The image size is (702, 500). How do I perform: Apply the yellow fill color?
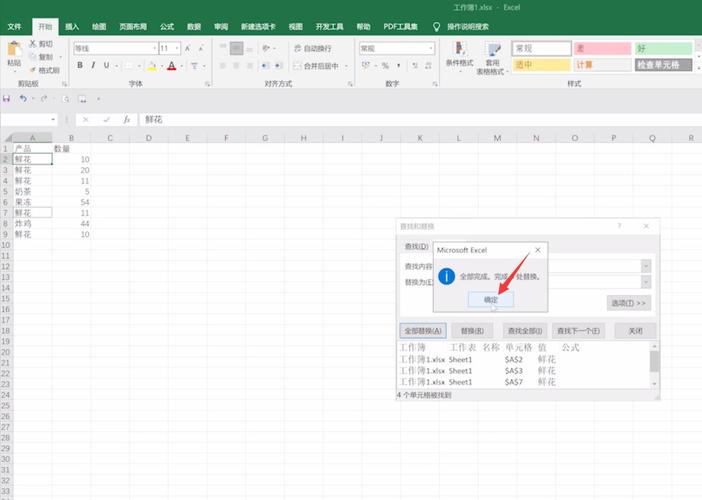point(152,66)
